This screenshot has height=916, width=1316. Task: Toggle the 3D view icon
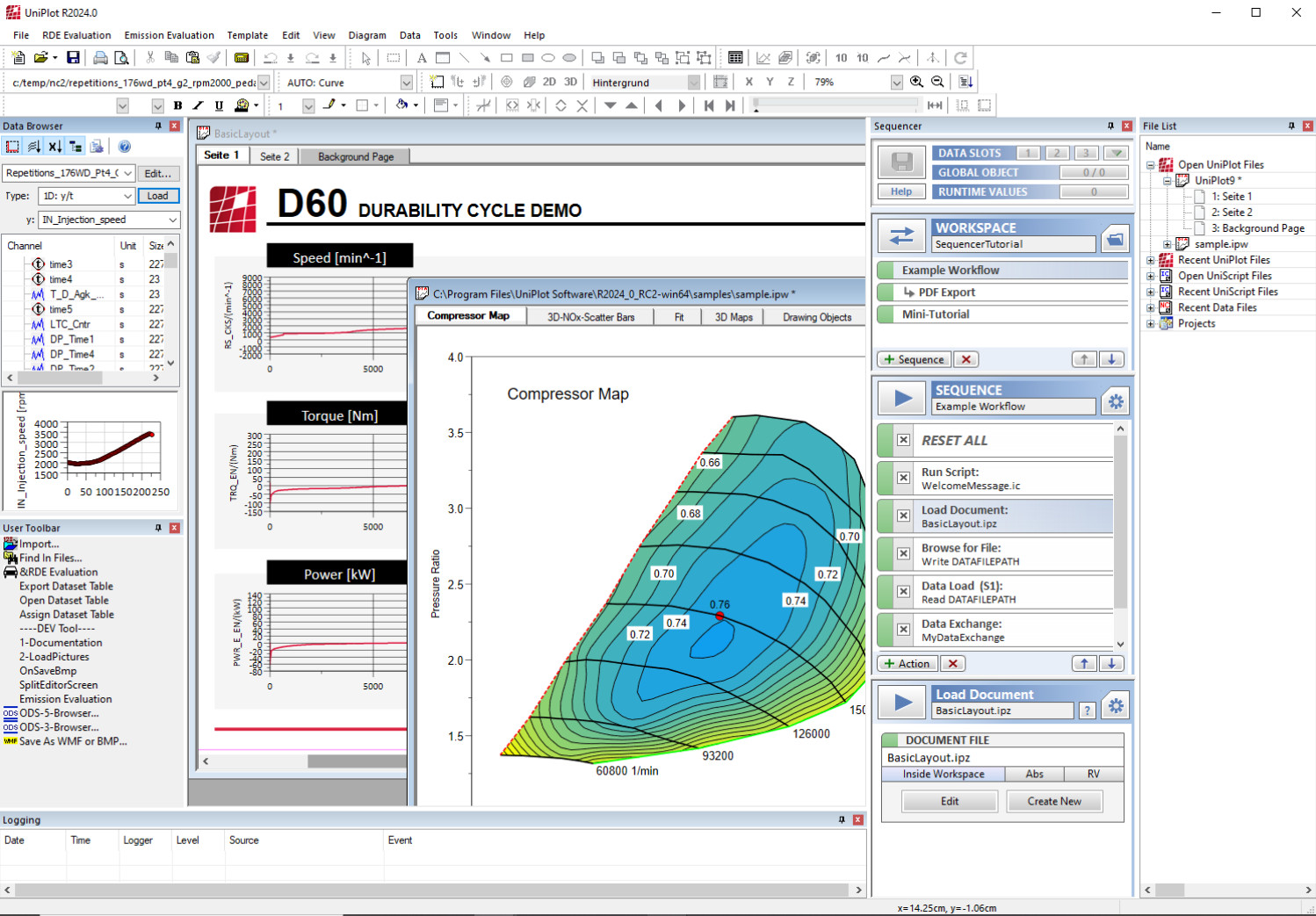pos(570,82)
